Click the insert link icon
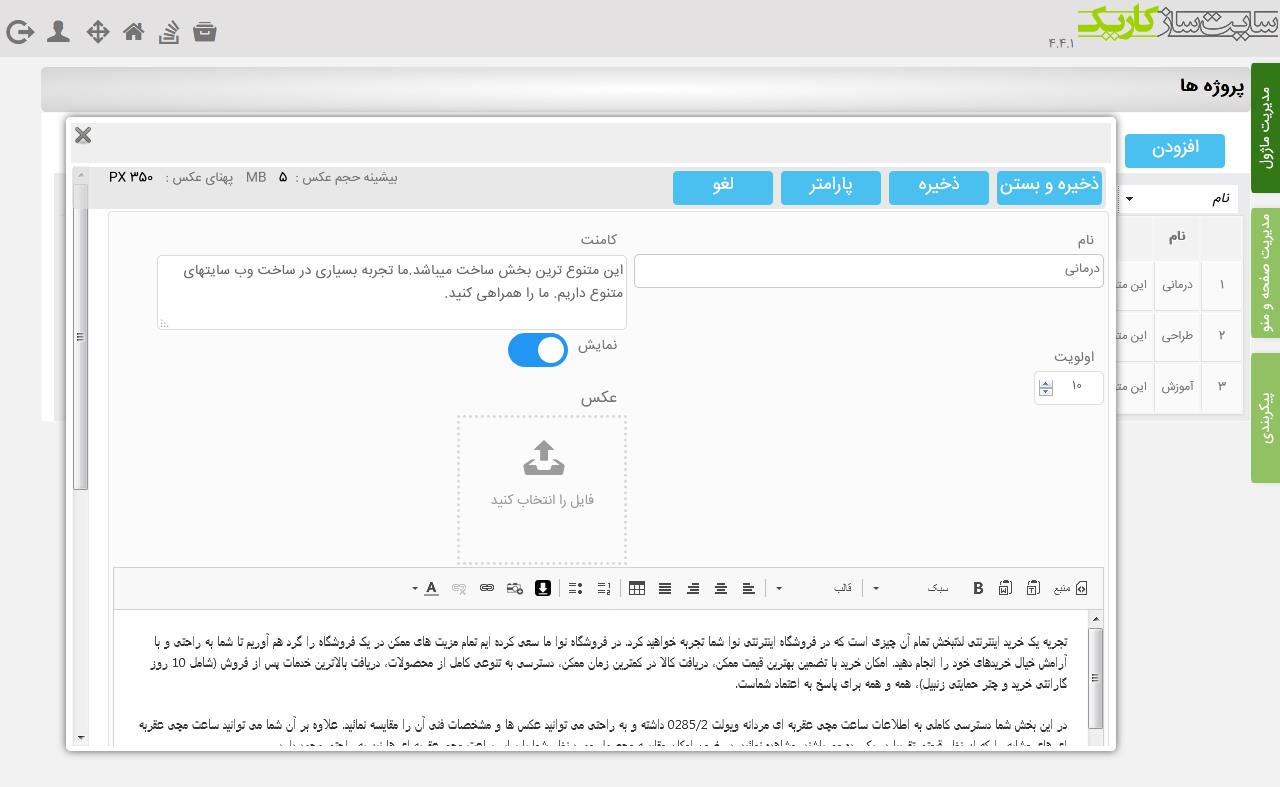The height and width of the screenshot is (787, 1280). 487,588
